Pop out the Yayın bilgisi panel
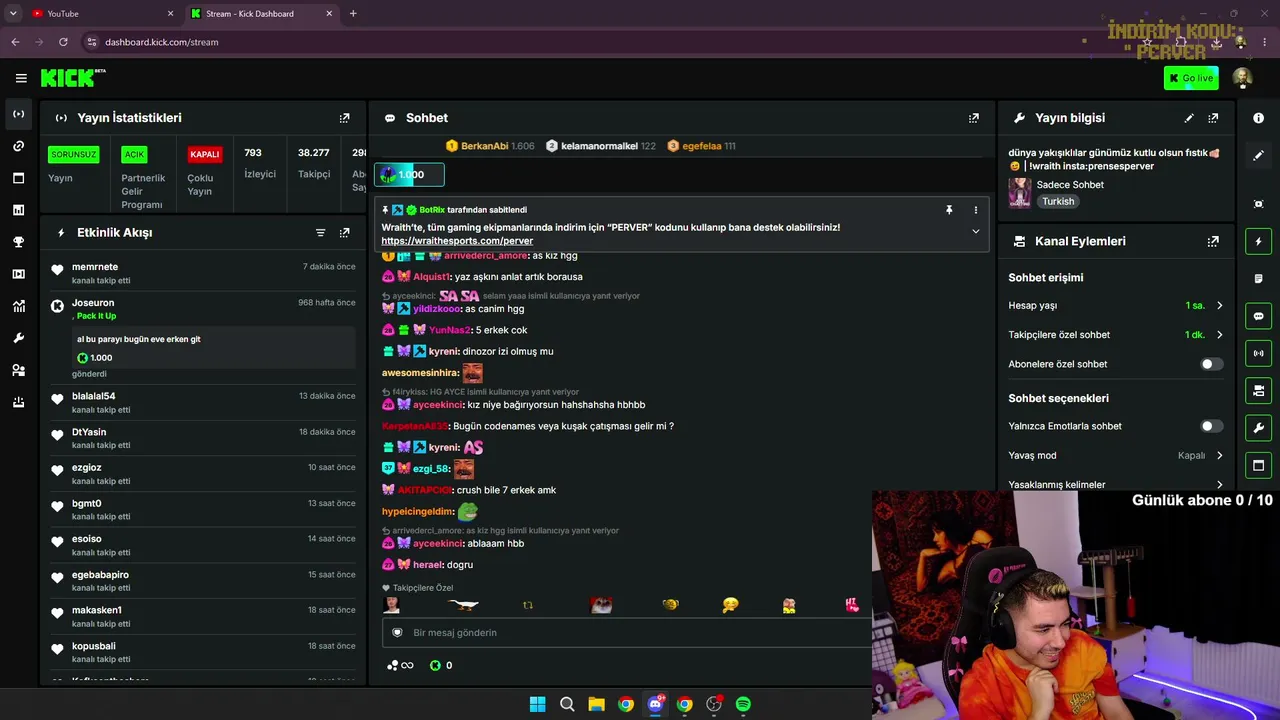Viewport: 1280px width, 720px height. [1213, 118]
